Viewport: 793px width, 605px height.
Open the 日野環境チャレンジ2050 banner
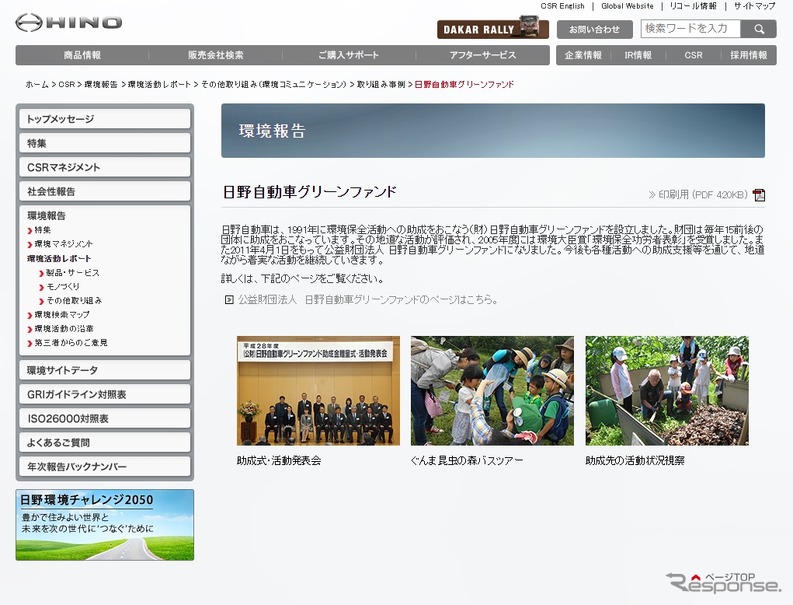point(105,525)
